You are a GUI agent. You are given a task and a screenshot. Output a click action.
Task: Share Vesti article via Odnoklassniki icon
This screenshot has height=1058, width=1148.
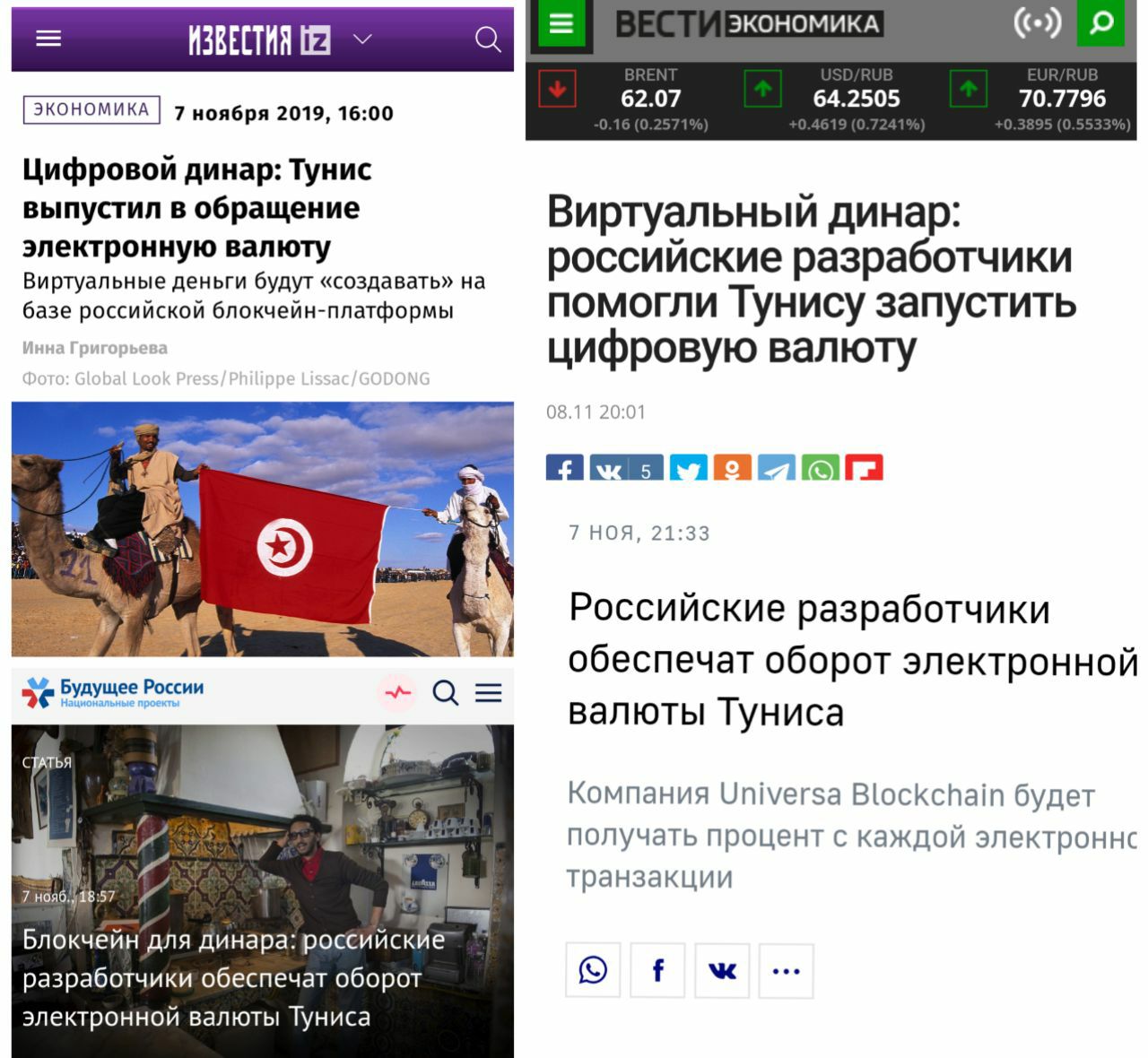[x=732, y=468]
